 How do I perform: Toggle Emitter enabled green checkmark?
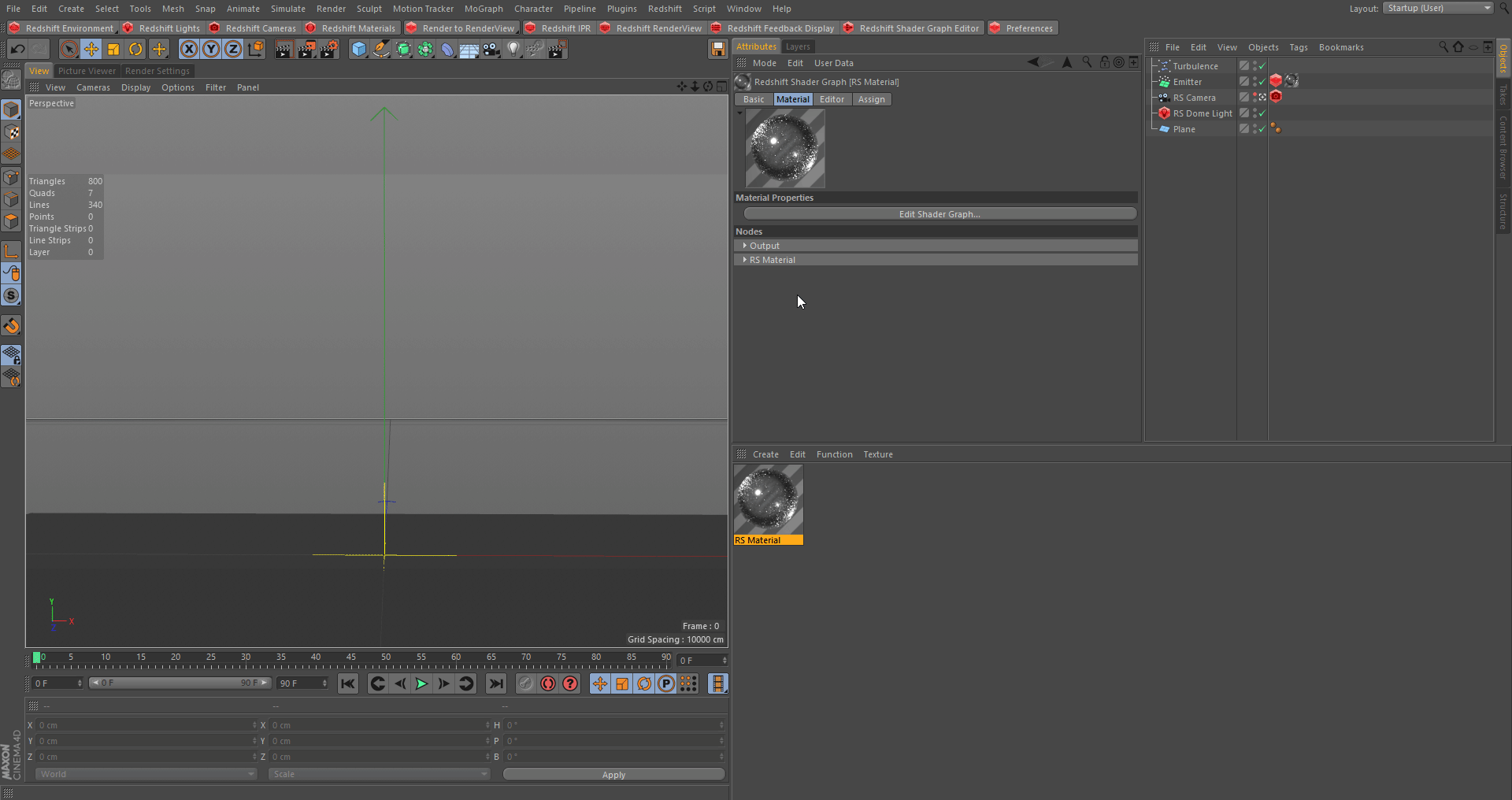(1262, 82)
